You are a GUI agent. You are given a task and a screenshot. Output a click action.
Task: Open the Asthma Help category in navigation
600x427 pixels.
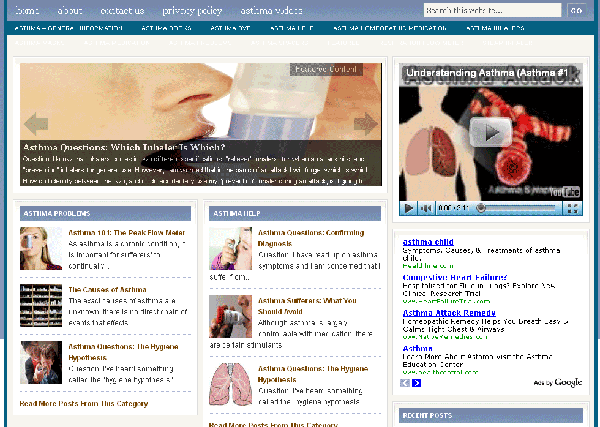[292, 28]
